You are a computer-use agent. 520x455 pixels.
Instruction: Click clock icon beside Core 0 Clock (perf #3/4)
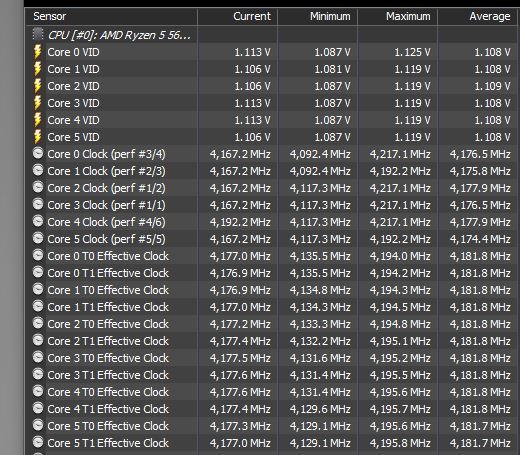coord(38,153)
